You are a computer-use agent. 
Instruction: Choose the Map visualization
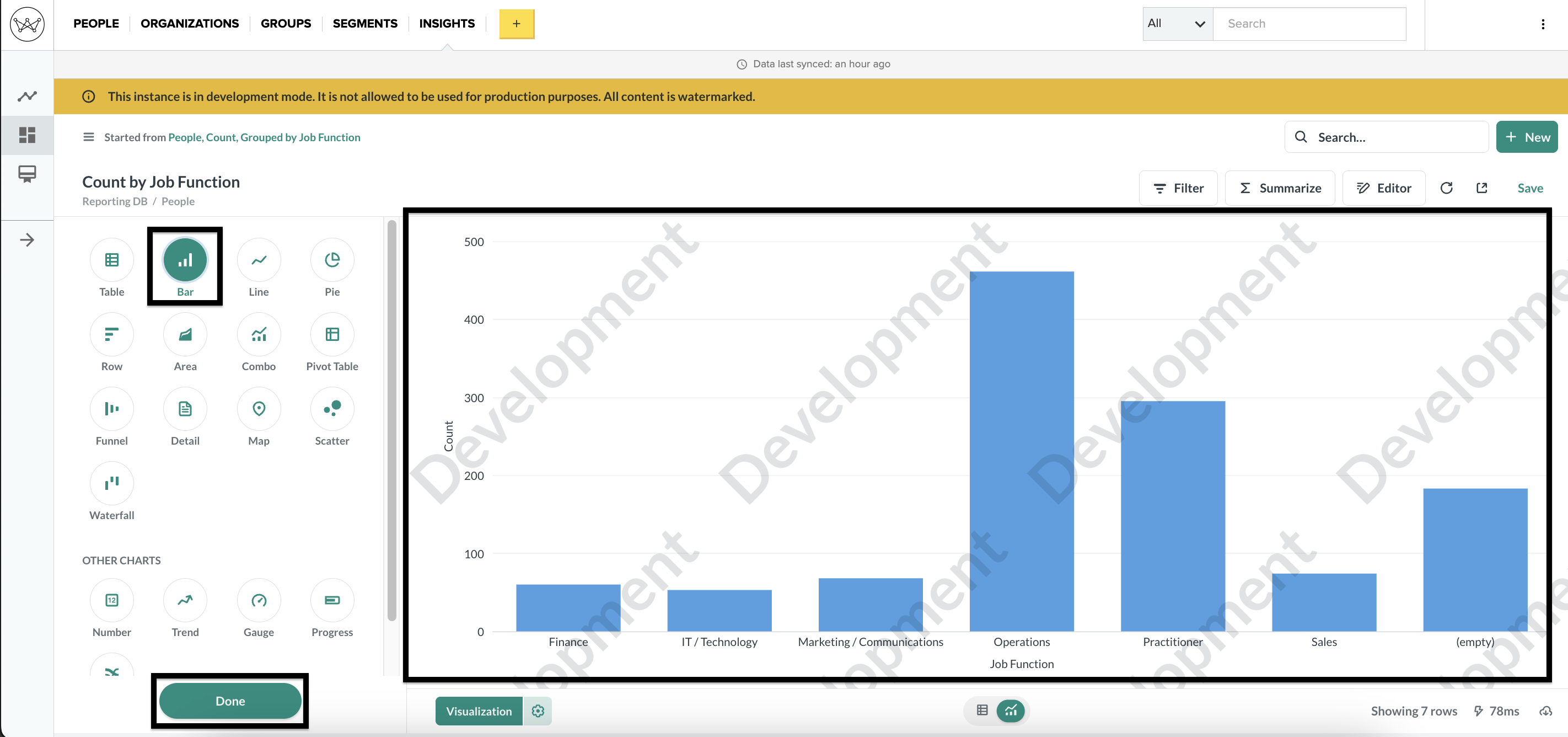259,409
